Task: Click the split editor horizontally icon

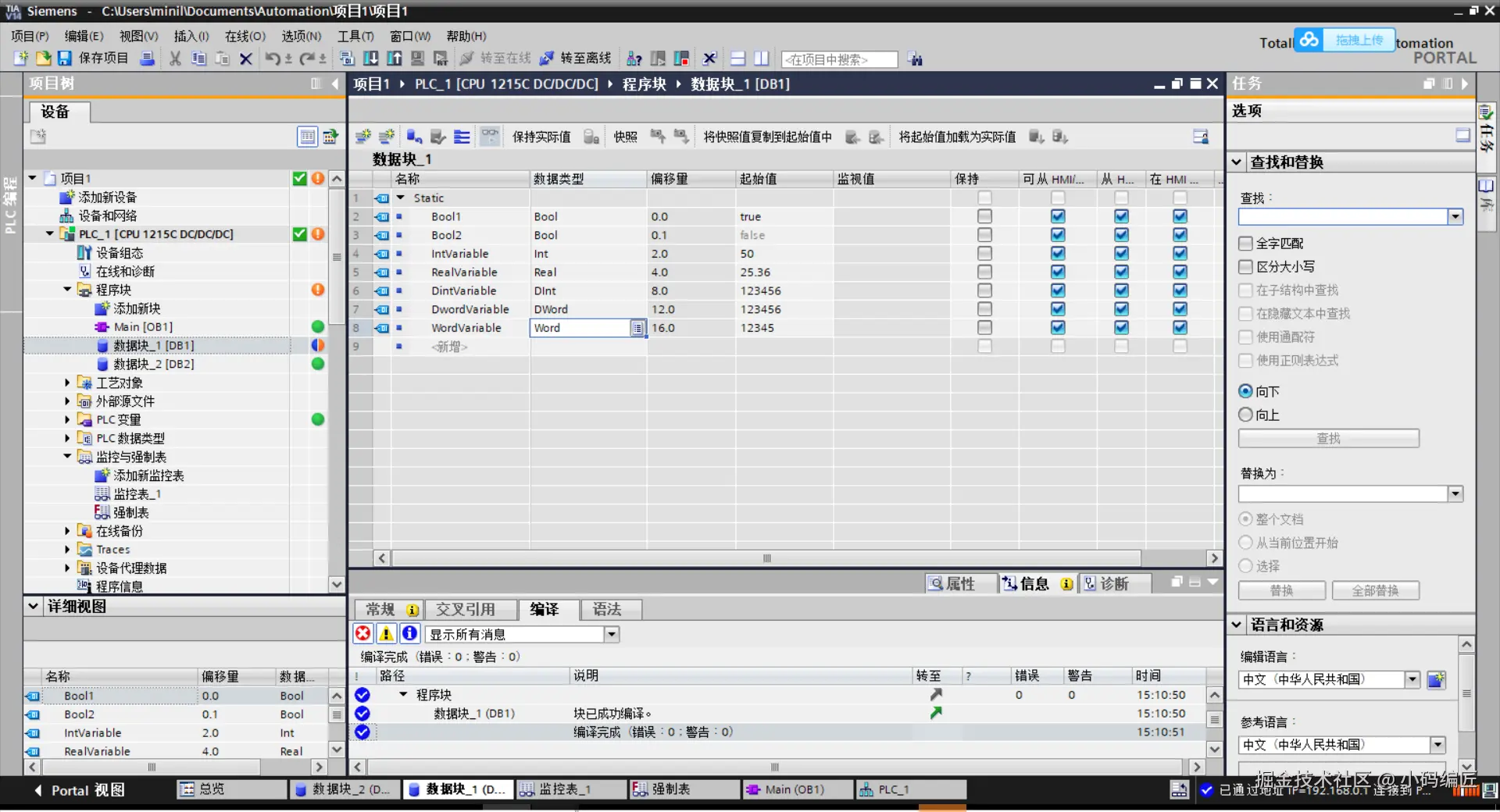Action: coord(737,59)
